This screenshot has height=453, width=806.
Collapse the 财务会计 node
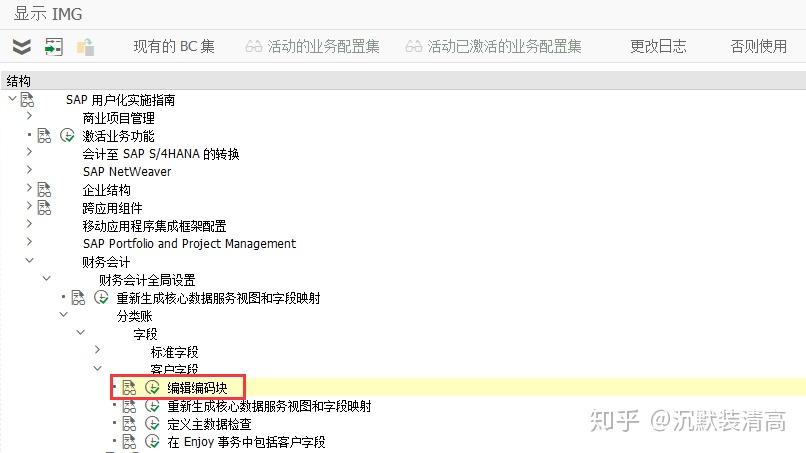[29, 261]
